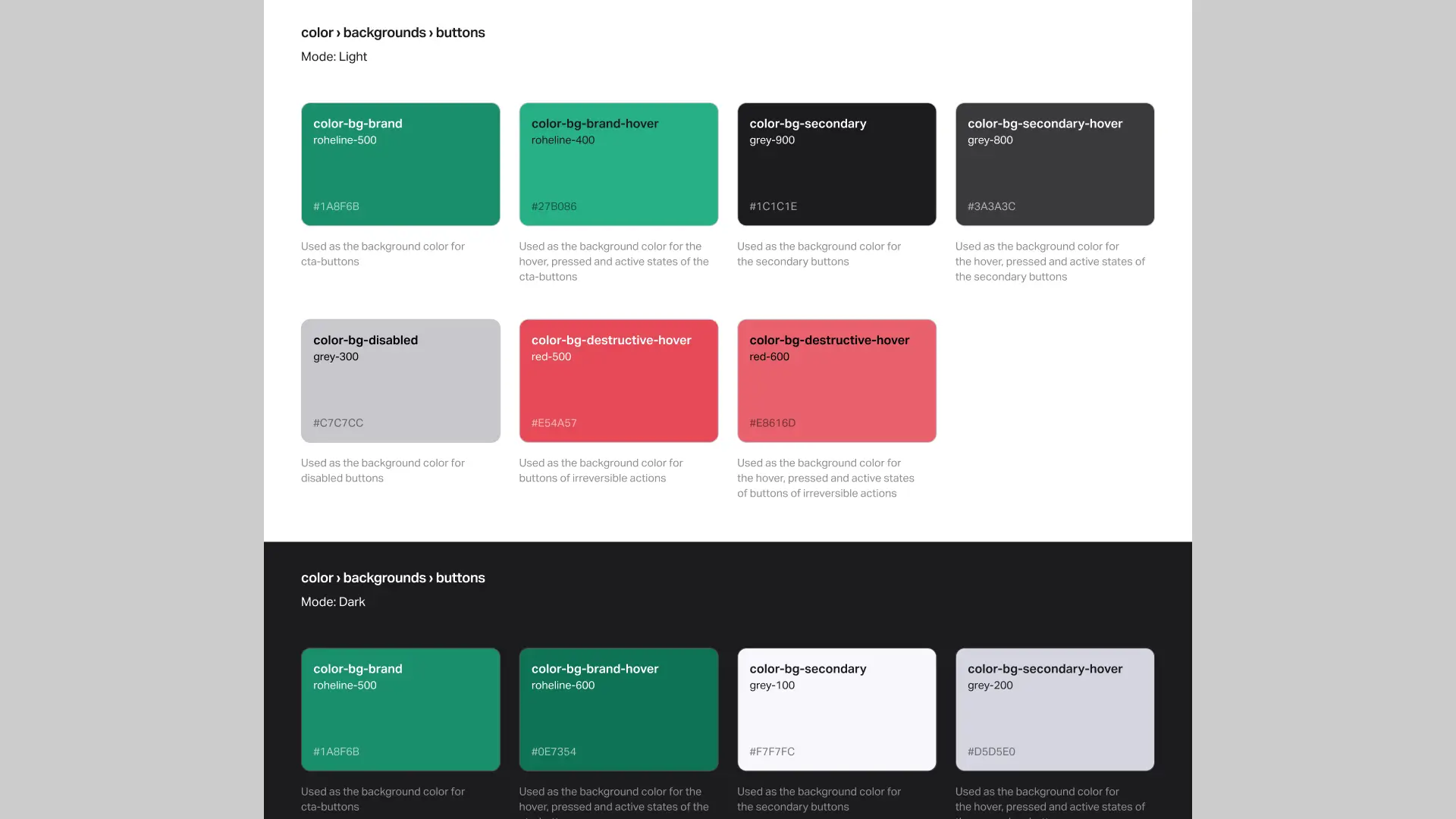1456x819 pixels.
Task: Click the grey-300 color-bg-disabled swatch
Action: click(400, 381)
